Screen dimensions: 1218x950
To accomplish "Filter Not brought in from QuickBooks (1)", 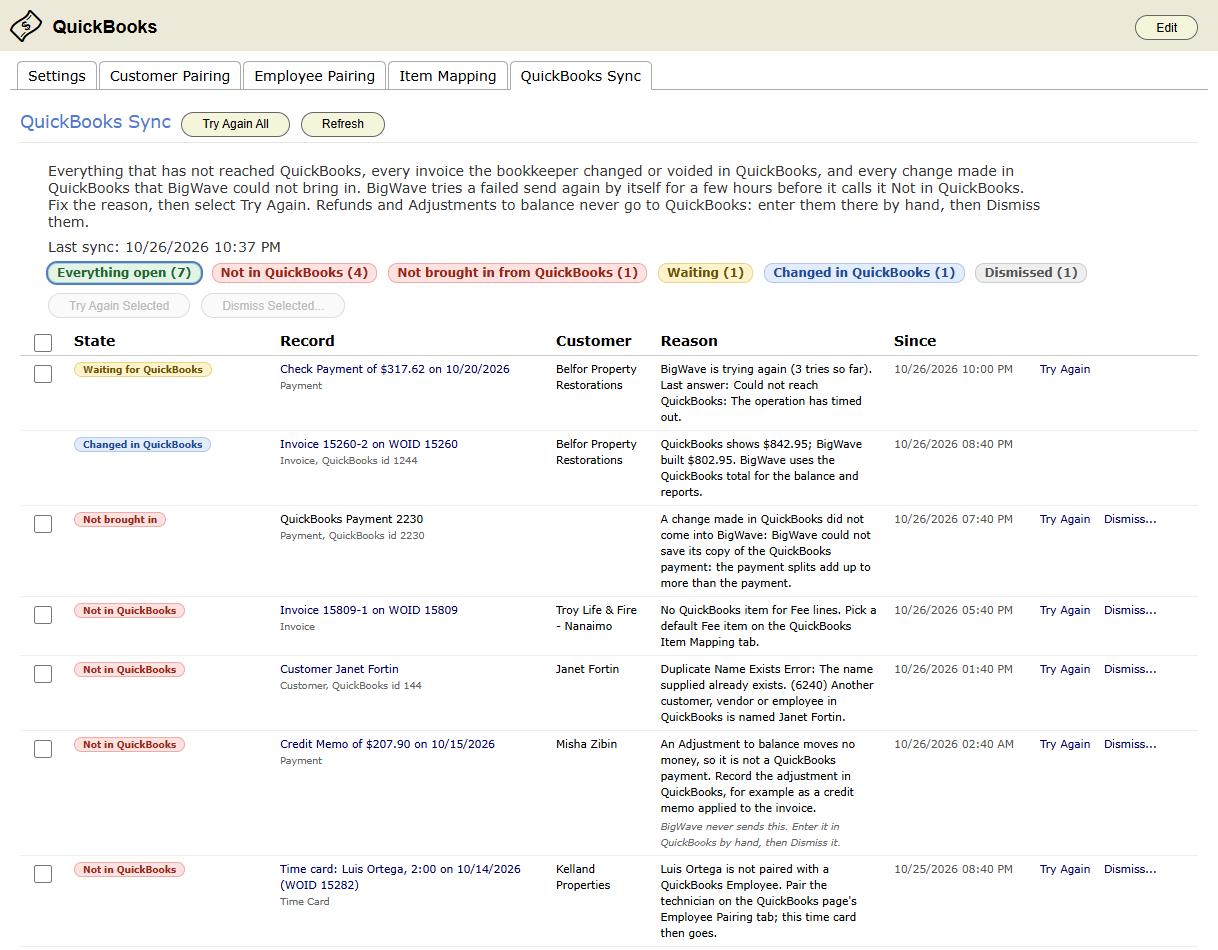I will [517, 273].
